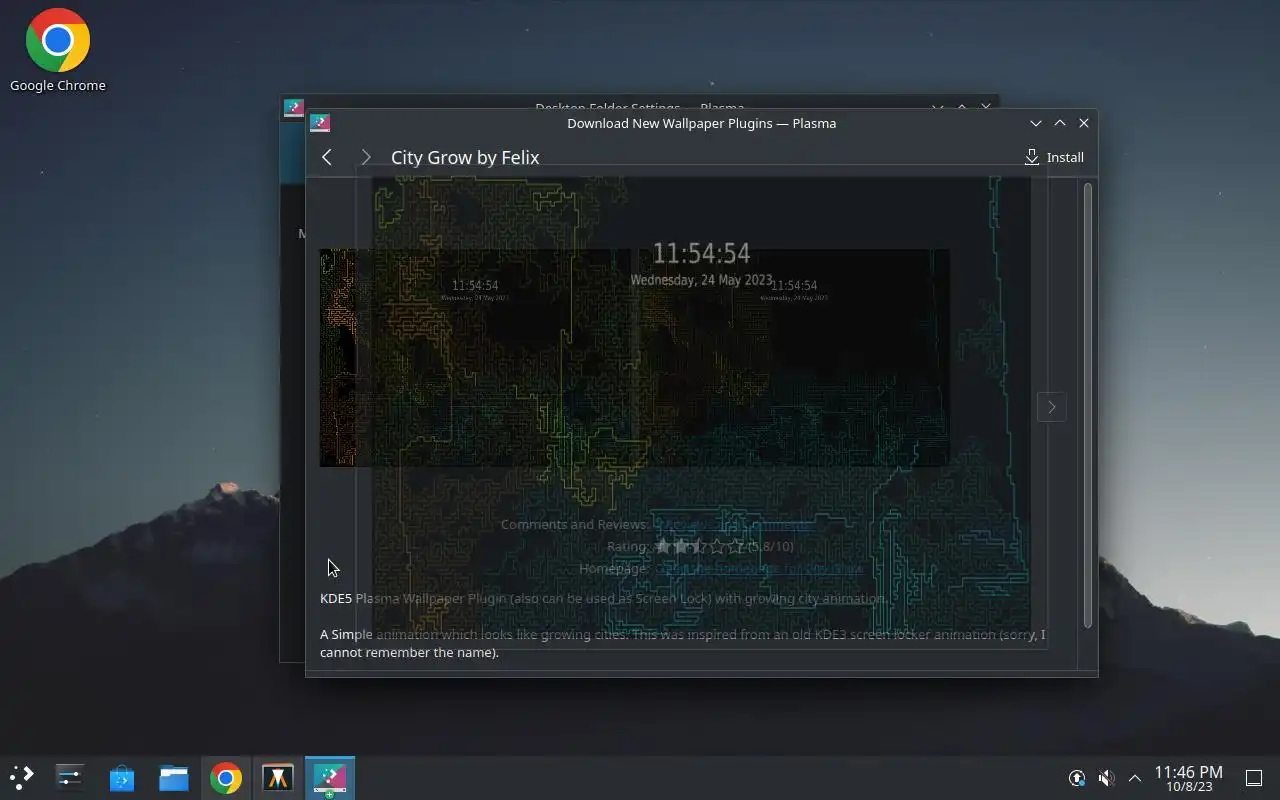Viewport: 1280px width, 800px height.
Task: Close the Desktop Folder Settings window behind
Action: [986, 105]
